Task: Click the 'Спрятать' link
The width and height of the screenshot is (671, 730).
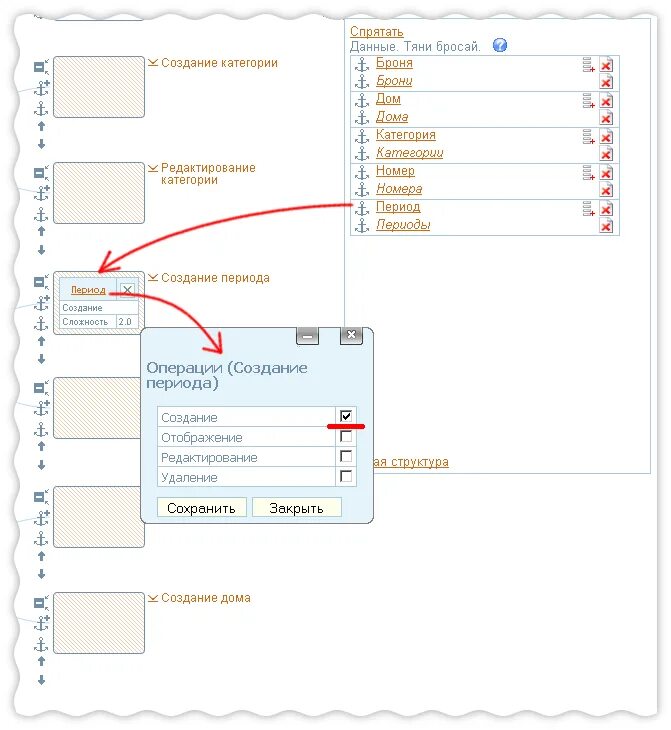Action: point(376,32)
